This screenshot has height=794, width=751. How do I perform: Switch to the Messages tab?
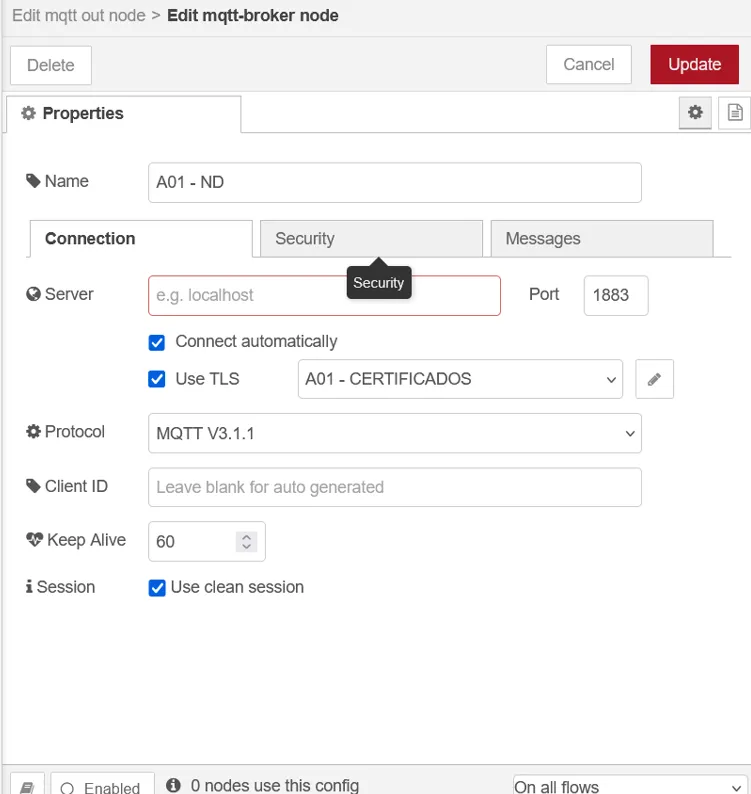pos(601,239)
